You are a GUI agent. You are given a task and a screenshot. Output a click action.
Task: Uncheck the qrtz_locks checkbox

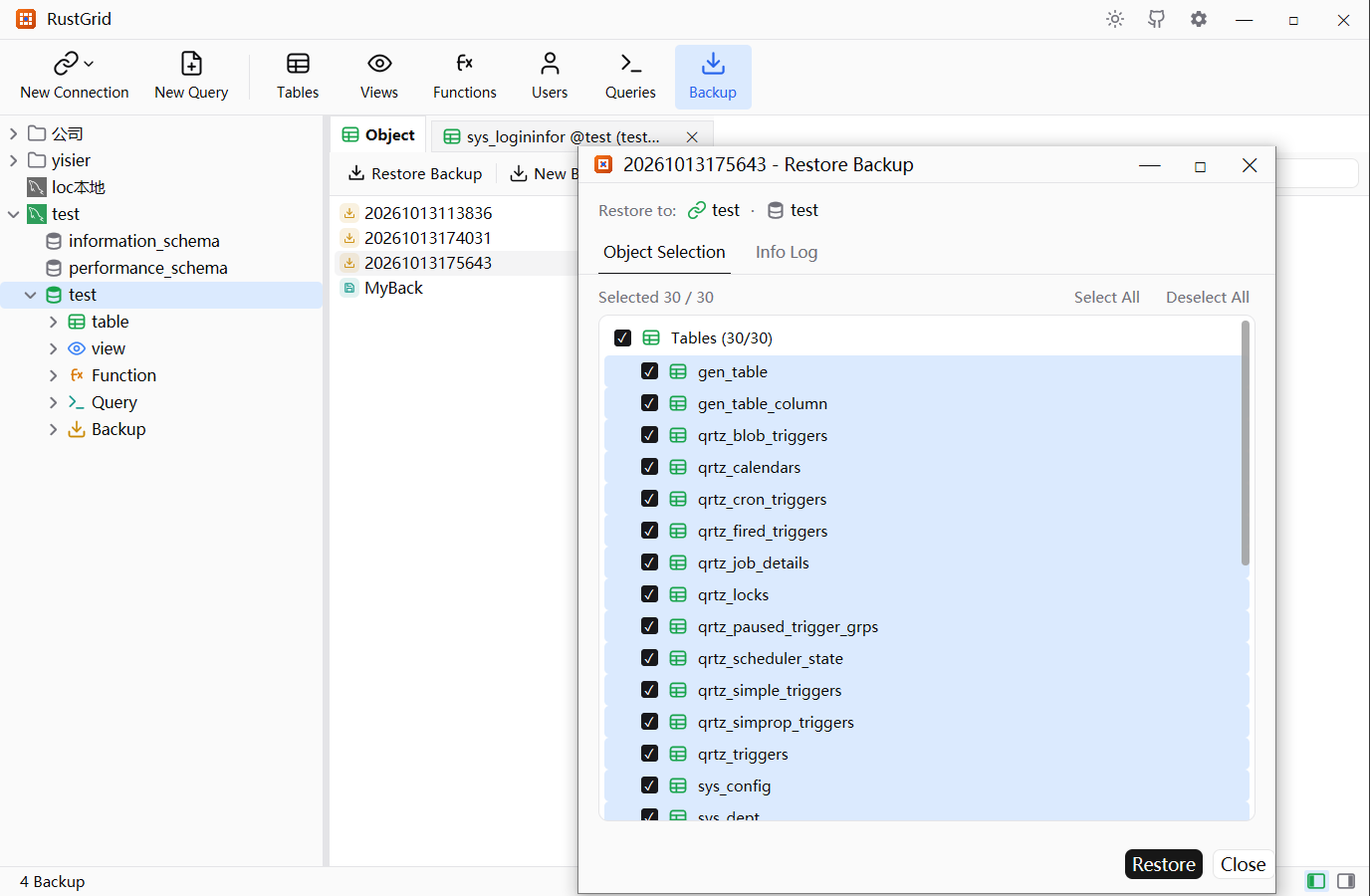(650, 594)
